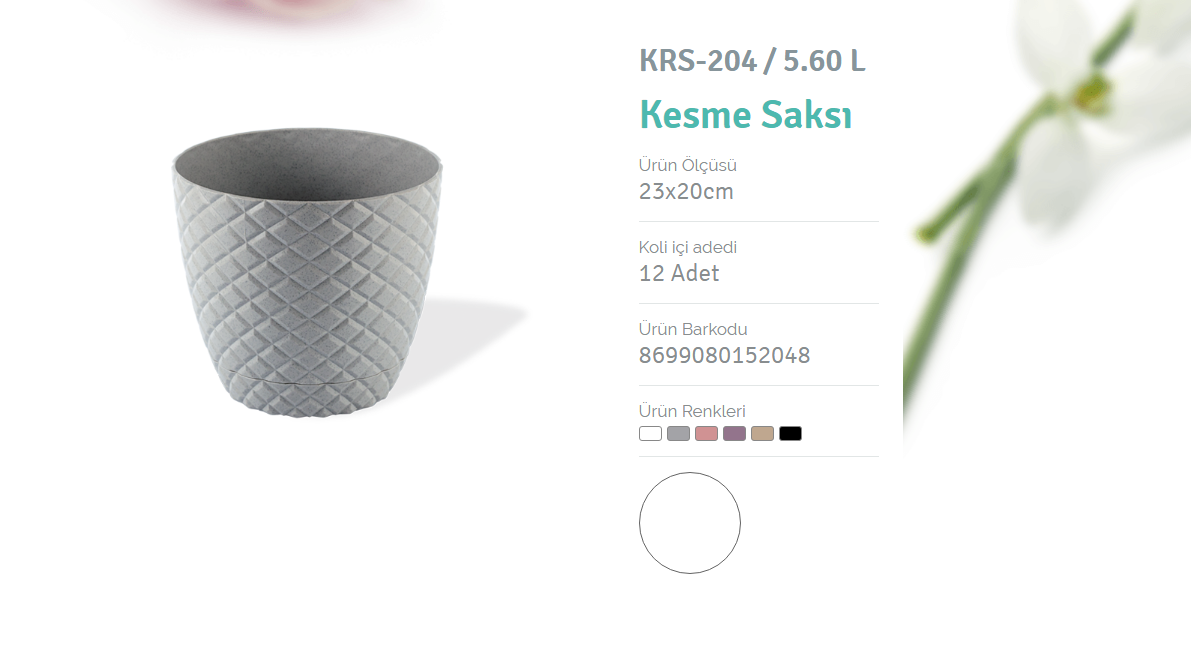Choose the beige color swatch
The image size is (1191, 646).
[763, 433]
